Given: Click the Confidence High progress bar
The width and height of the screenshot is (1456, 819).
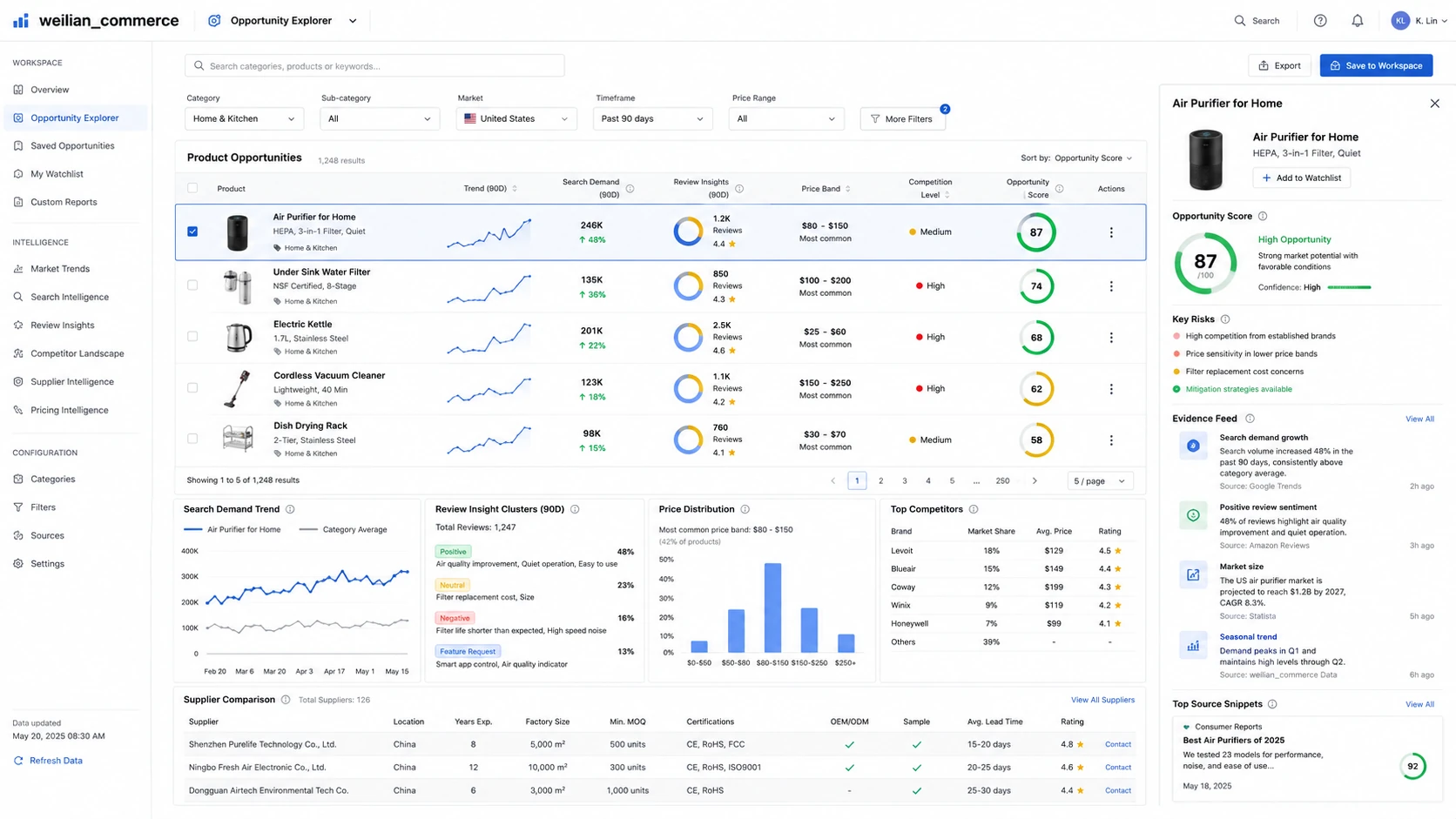Looking at the screenshot, I should pyautogui.click(x=1349, y=287).
